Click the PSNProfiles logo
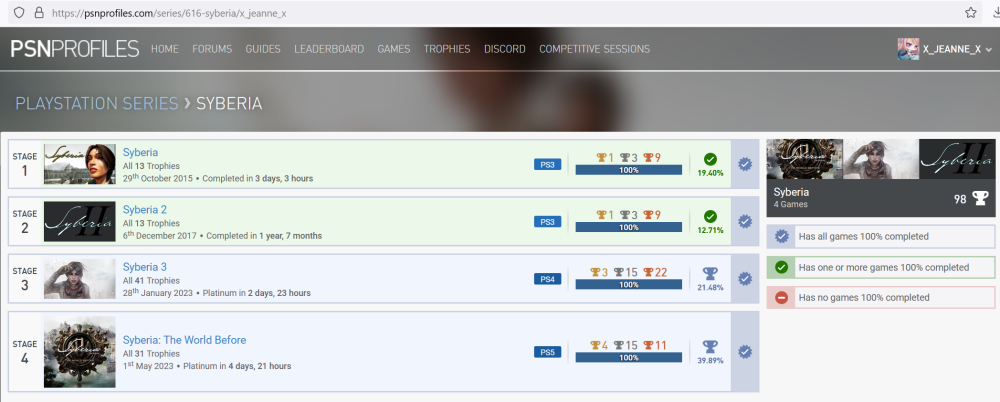Screen dimensions: 1000x402 click(x=74, y=48)
